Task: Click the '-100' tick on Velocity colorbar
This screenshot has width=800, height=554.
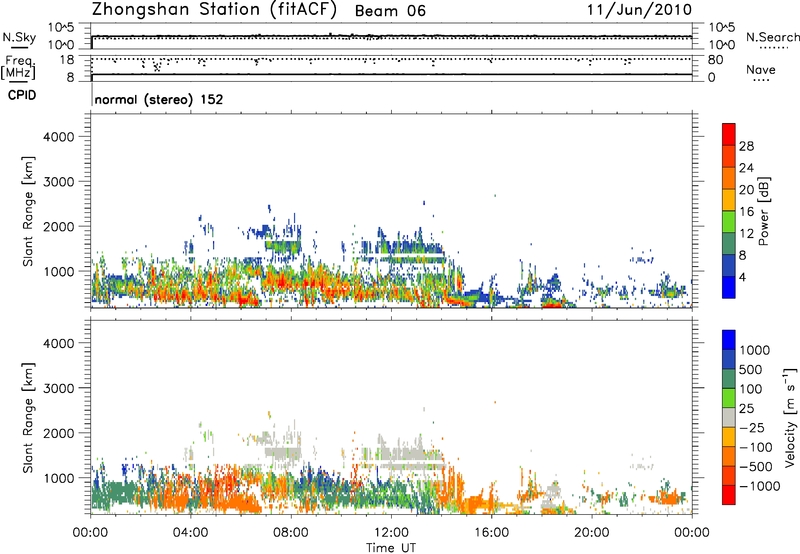Action: (x=756, y=447)
